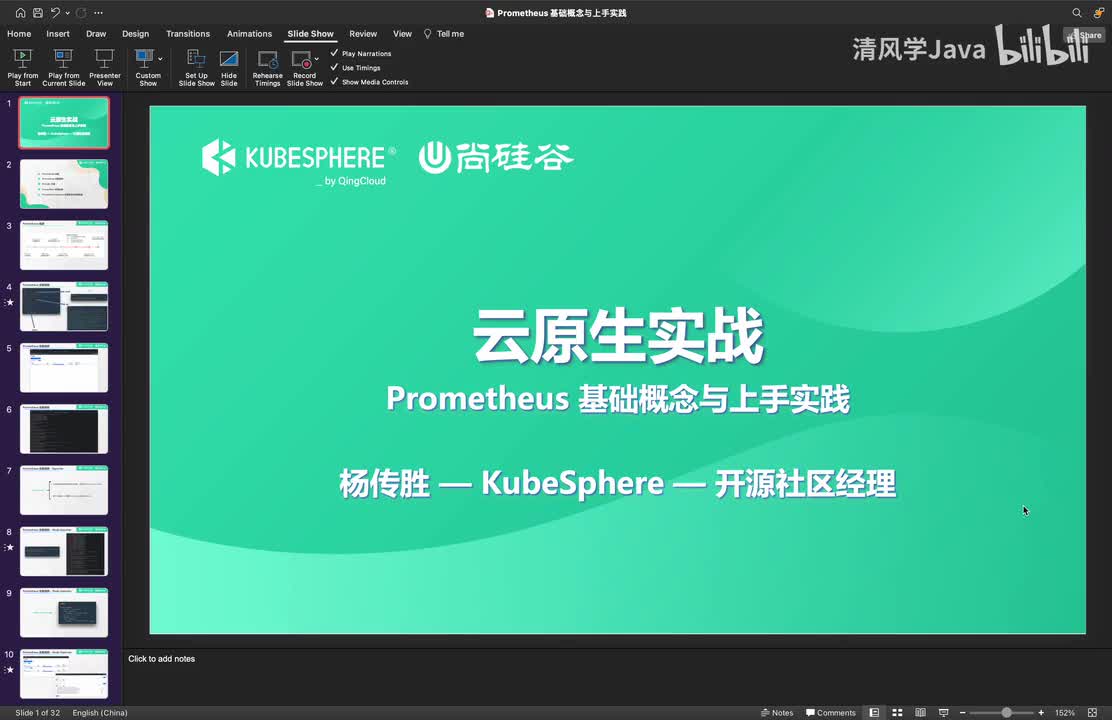
Task: Click the slide title 云原生实战
Action: tap(618, 336)
